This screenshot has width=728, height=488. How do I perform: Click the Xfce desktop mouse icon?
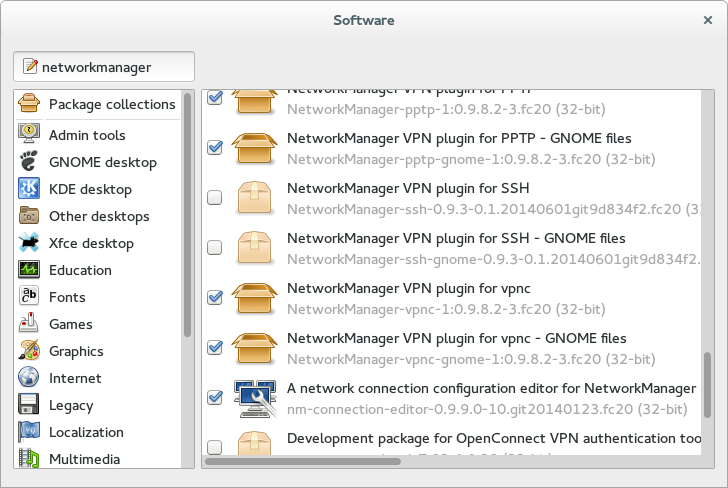tap(30, 243)
